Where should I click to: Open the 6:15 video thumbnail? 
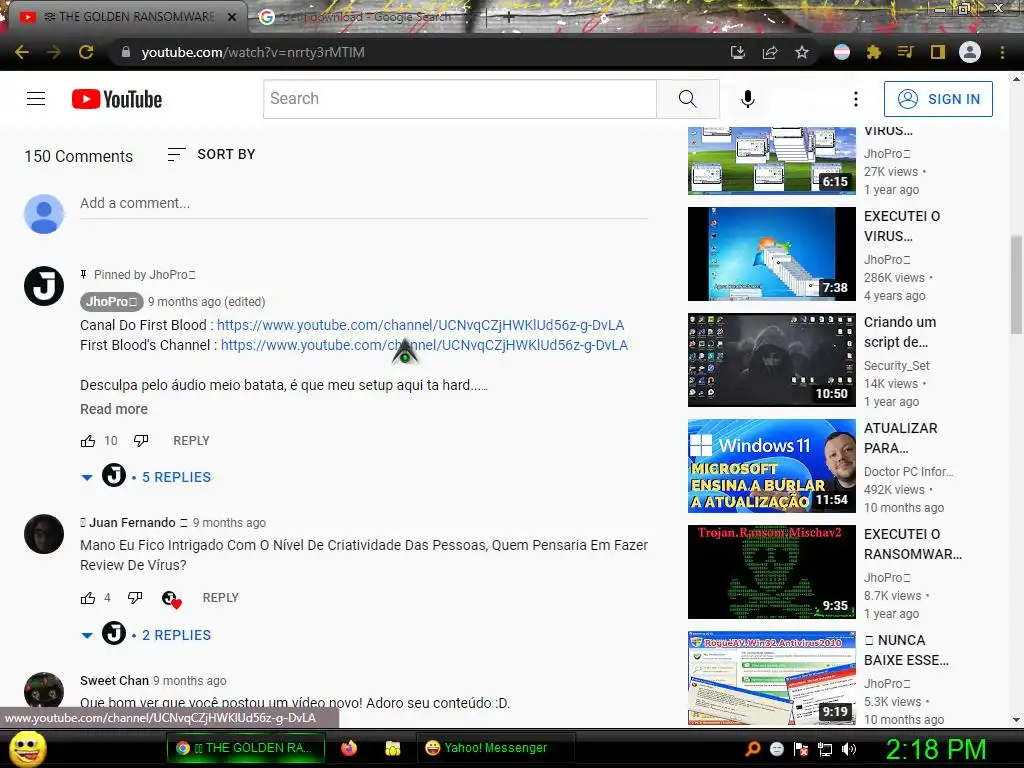click(x=771, y=161)
